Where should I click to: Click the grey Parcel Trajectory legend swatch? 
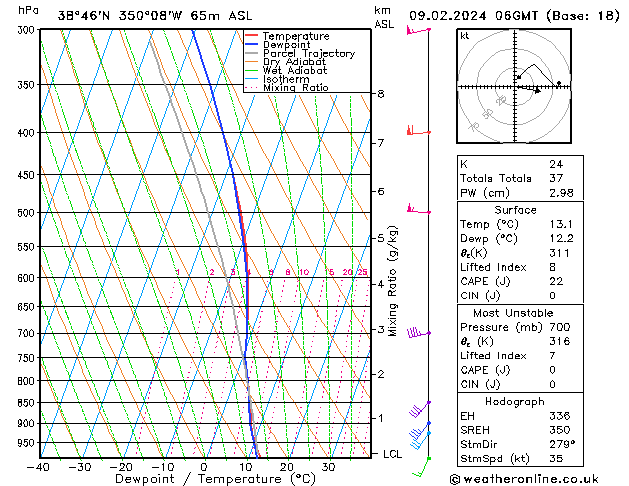[x=252, y=53]
